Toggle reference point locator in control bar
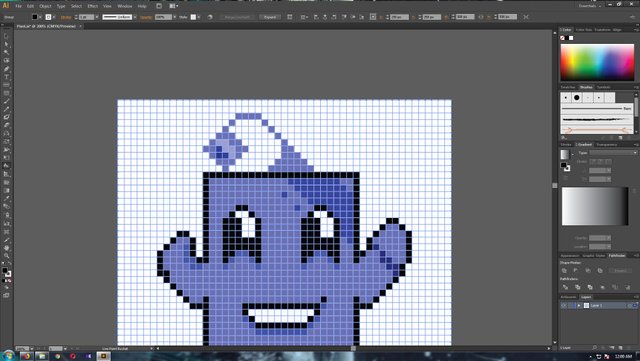640x361 pixels. point(373,17)
